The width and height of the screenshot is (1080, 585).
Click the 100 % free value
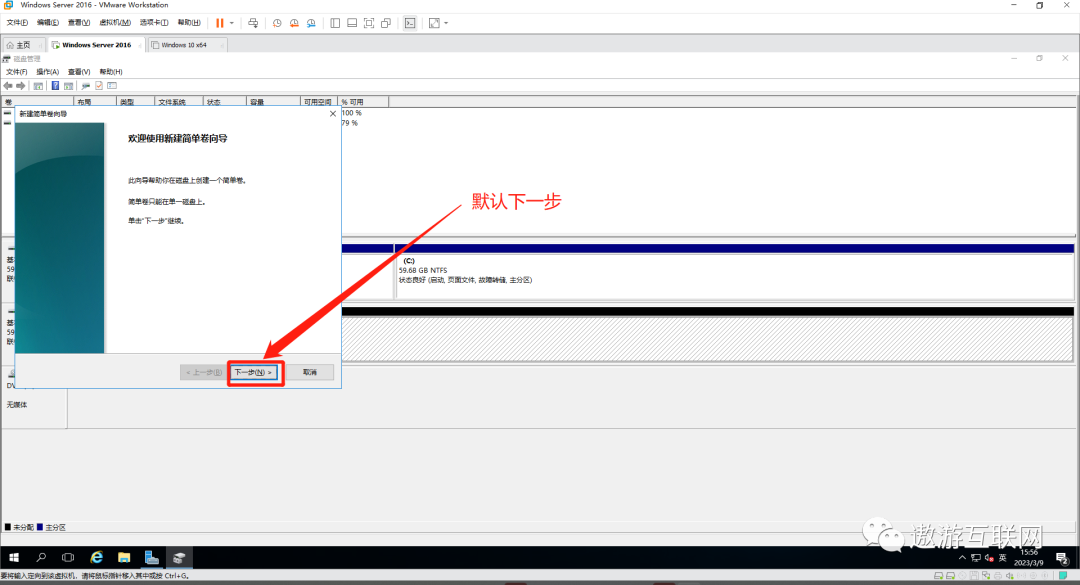pyautogui.click(x=351, y=113)
